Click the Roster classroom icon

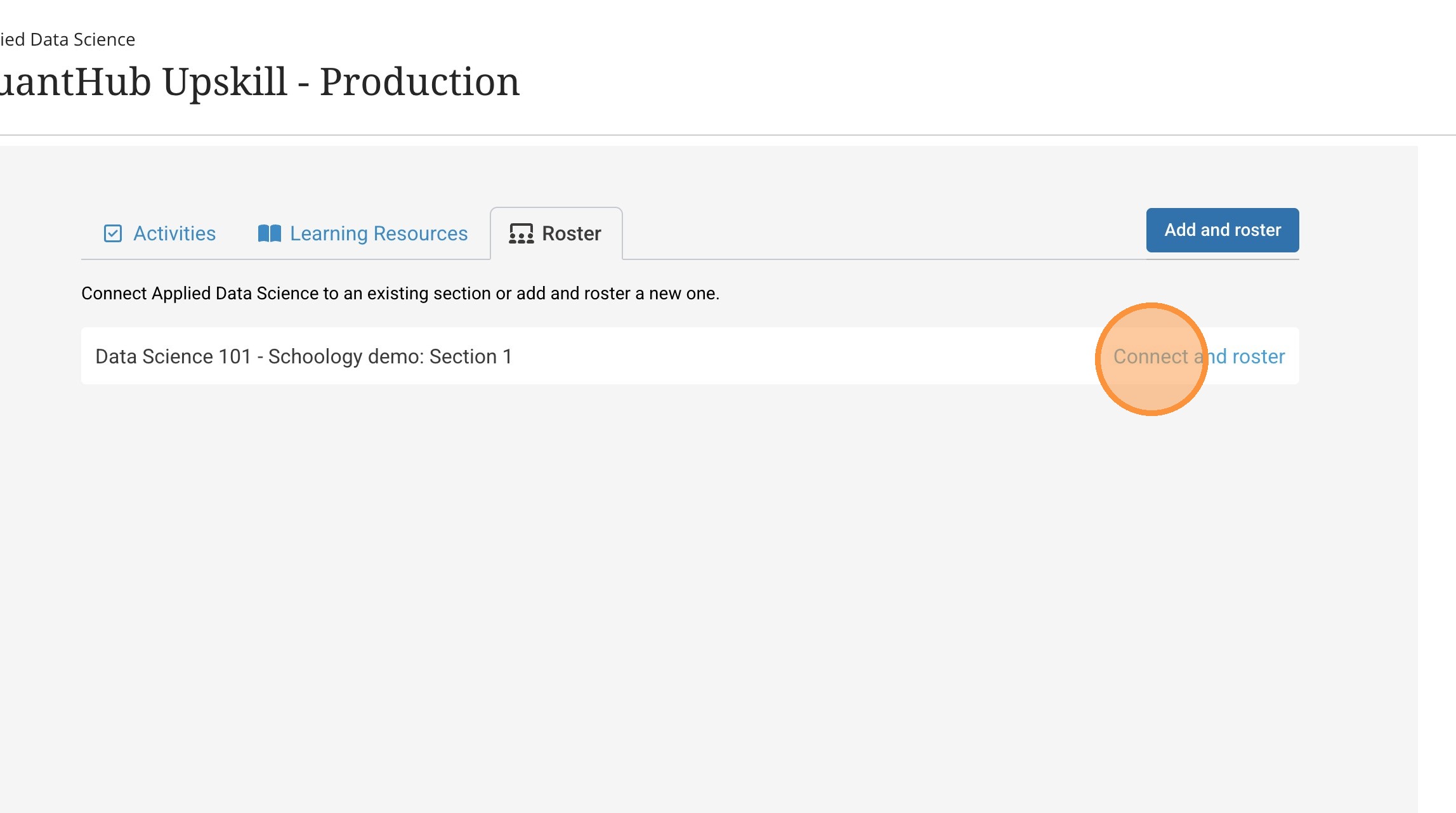tap(521, 233)
